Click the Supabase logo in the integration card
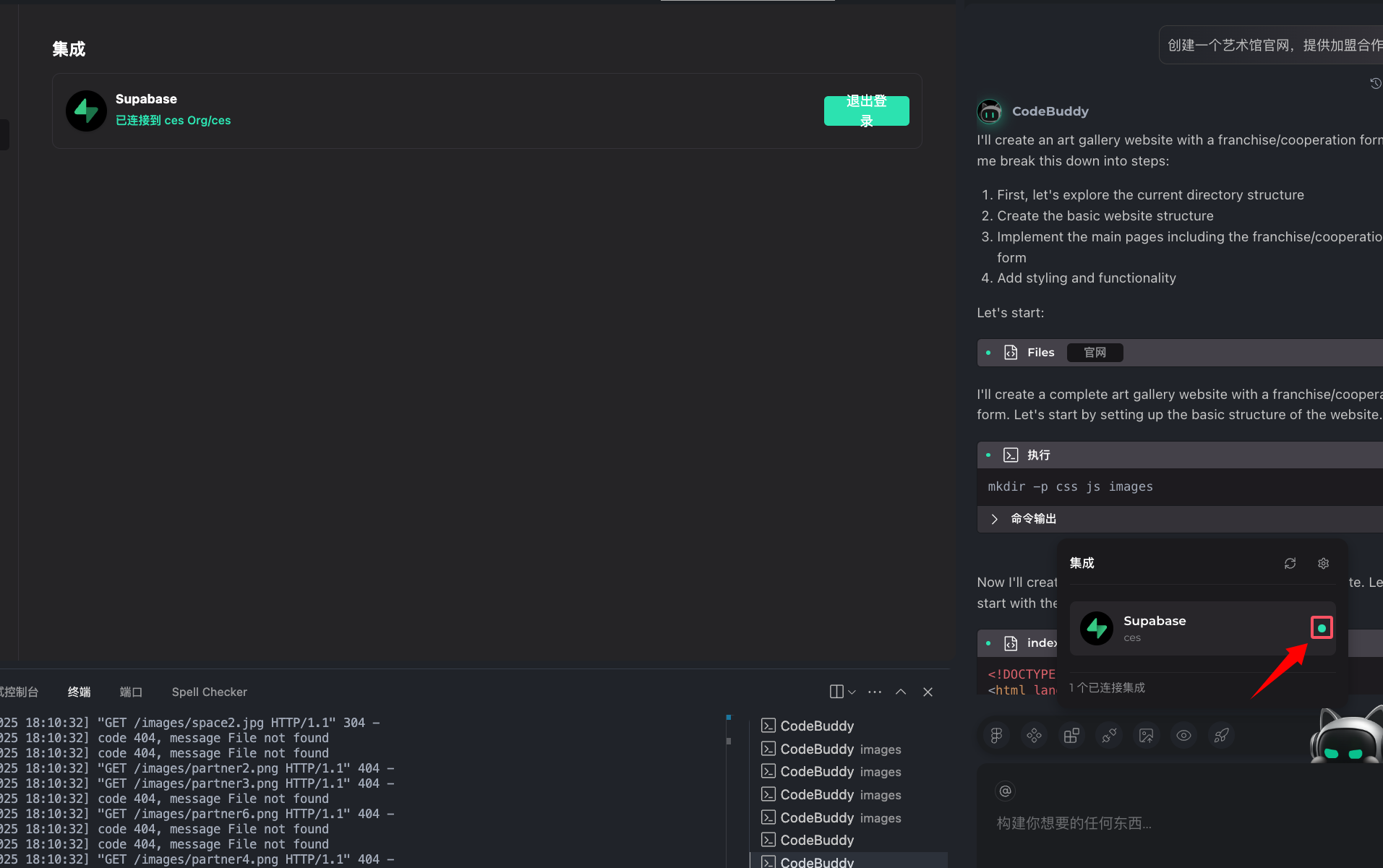 [x=86, y=111]
